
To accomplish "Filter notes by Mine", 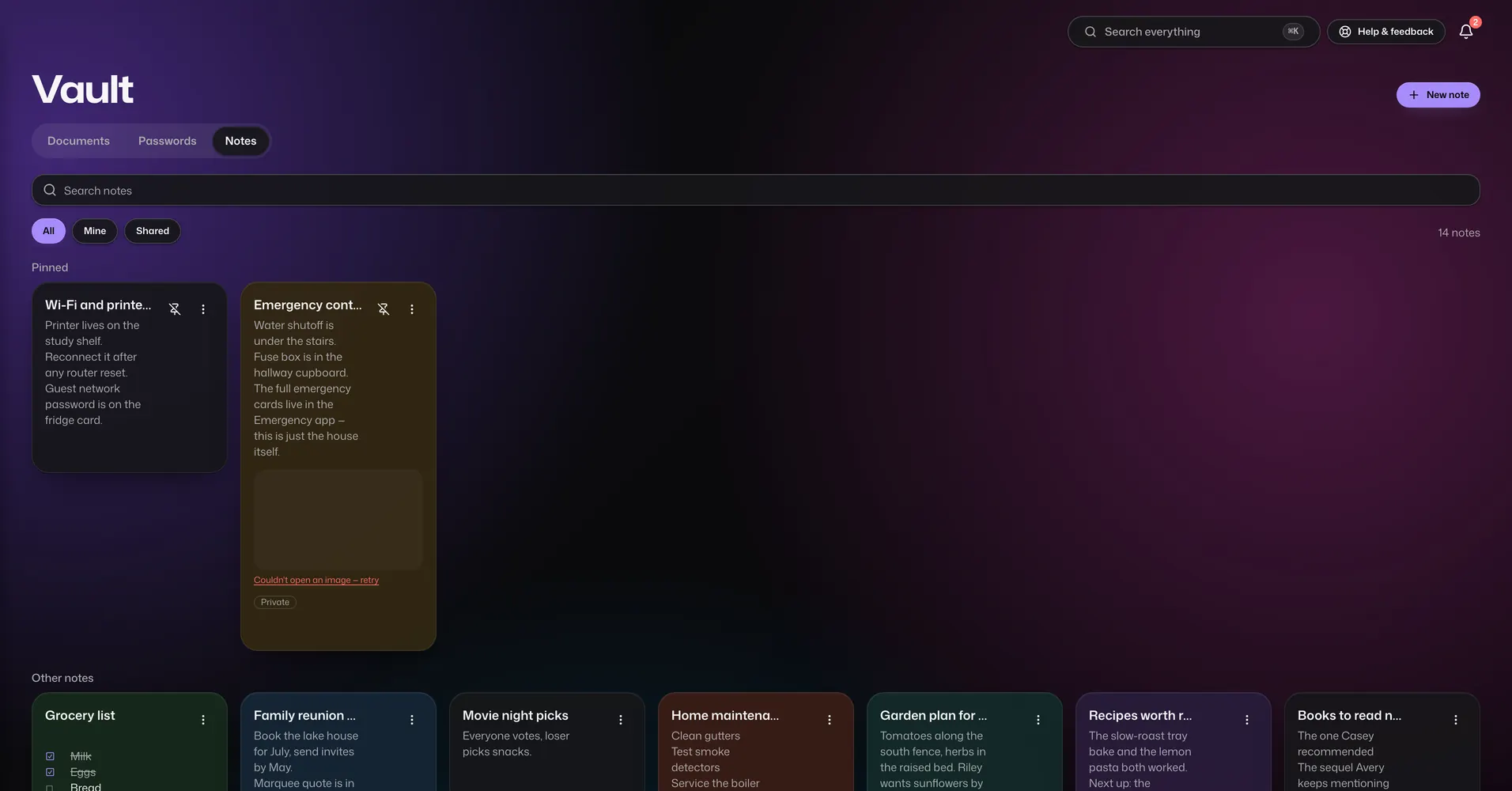I will 95,231.
